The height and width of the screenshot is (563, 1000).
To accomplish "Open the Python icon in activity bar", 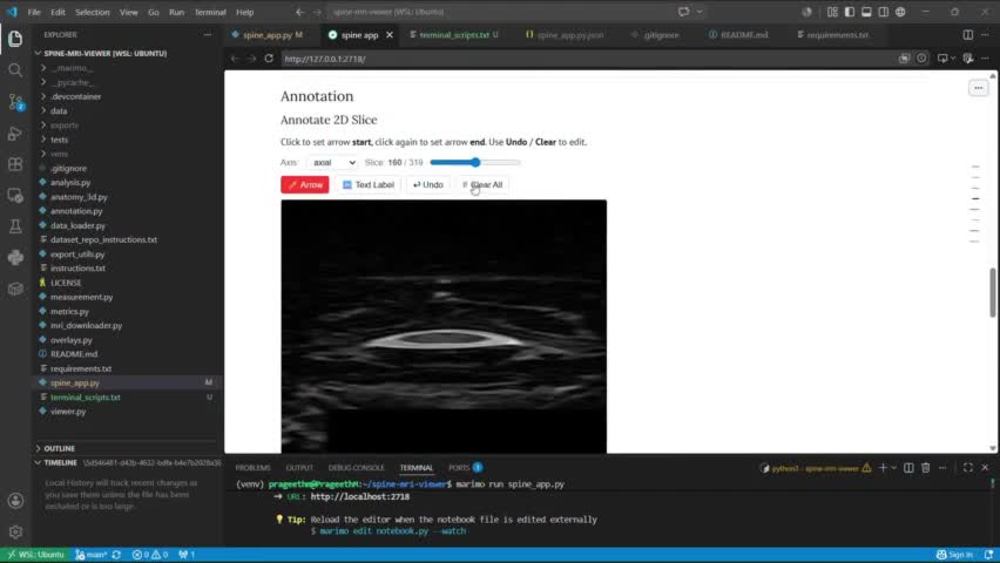I will (x=15, y=258).
